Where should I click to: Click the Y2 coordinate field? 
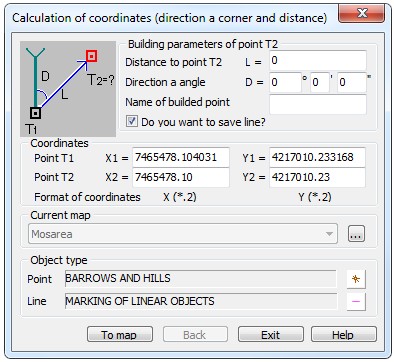click(x=317, y=177)
